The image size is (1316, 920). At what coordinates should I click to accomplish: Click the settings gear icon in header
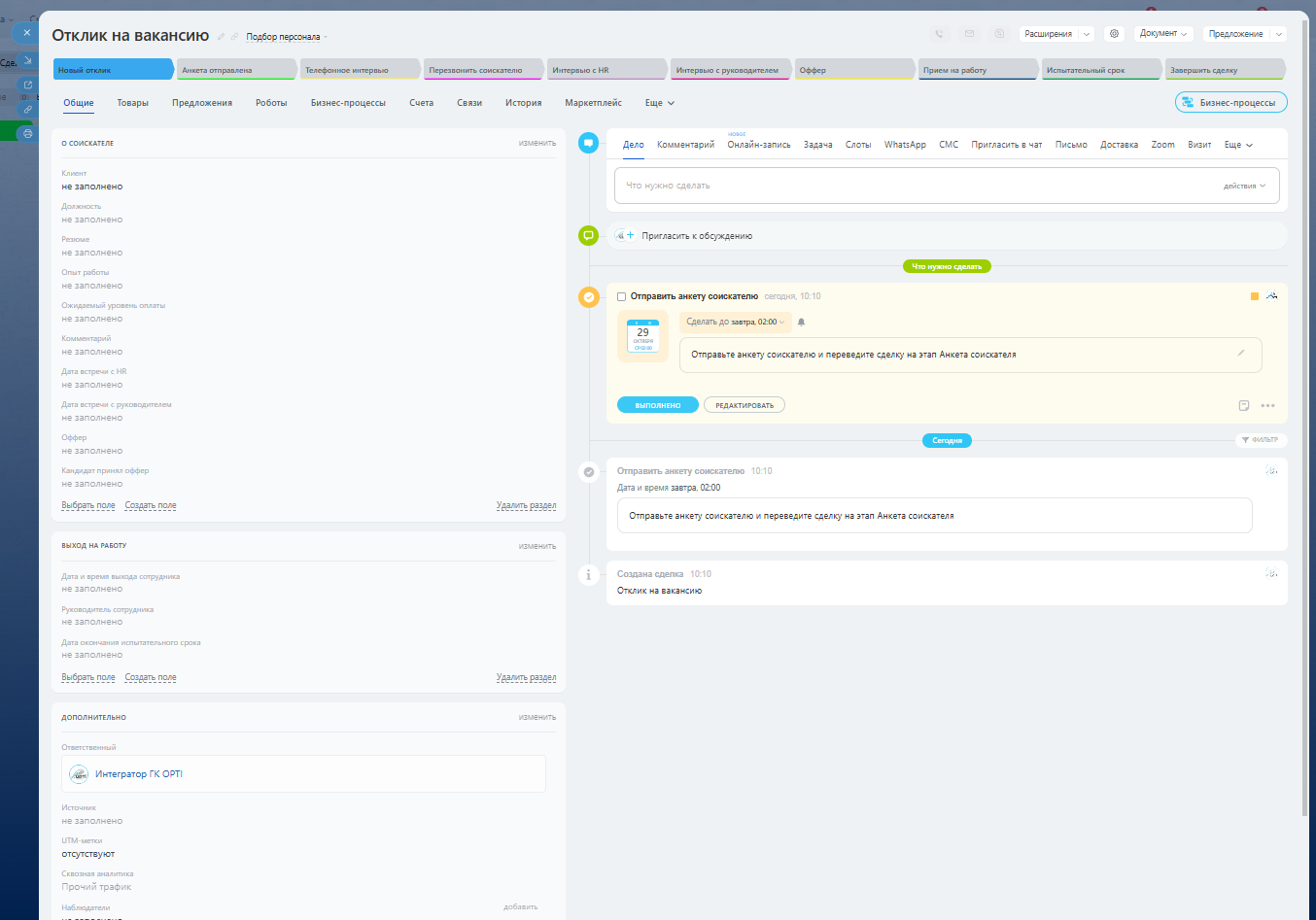coord(1114,34)
